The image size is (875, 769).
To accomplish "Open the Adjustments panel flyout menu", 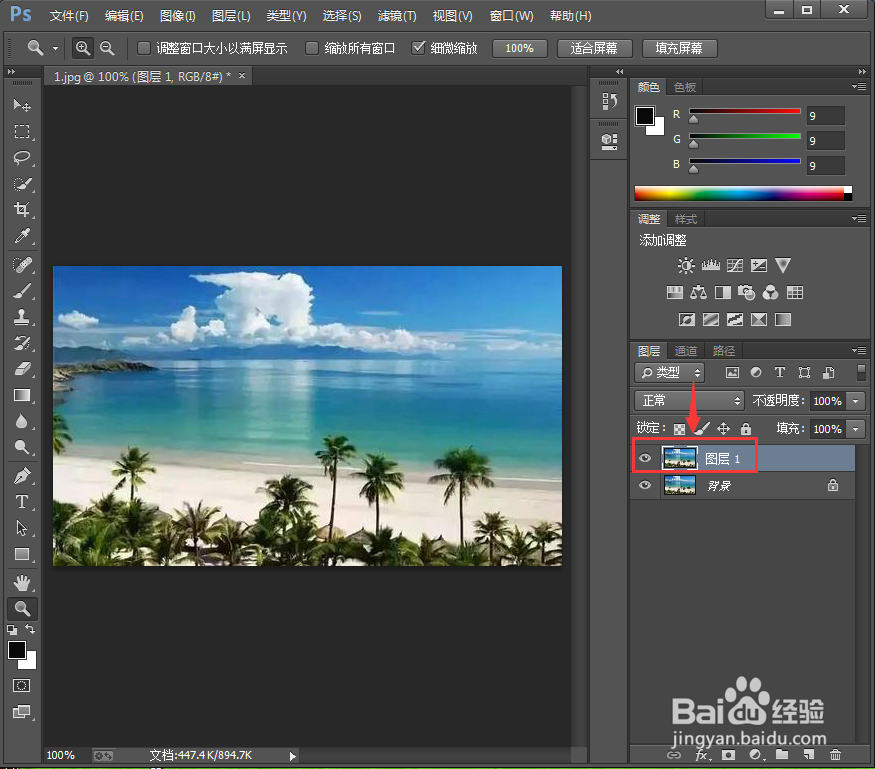I will click(x=859, y=218).
